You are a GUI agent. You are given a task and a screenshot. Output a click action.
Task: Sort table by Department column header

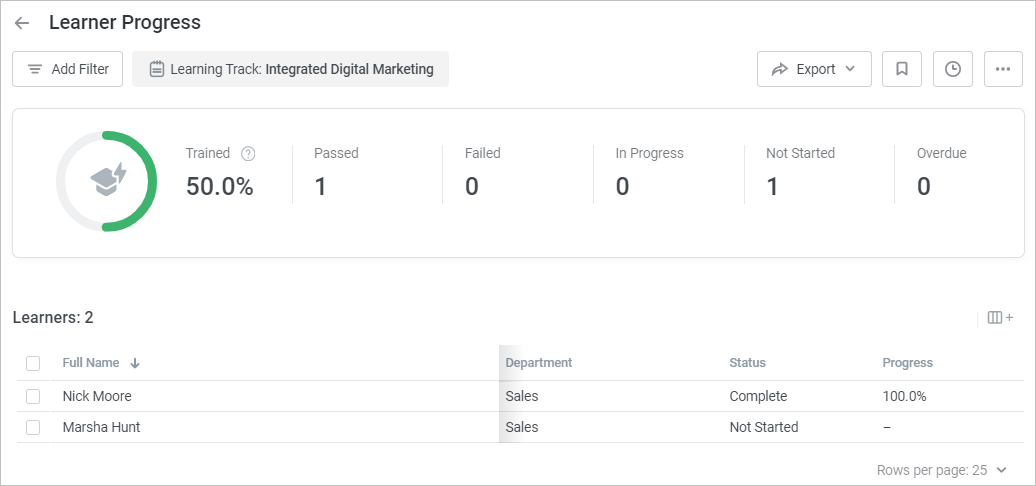[539, 363]
